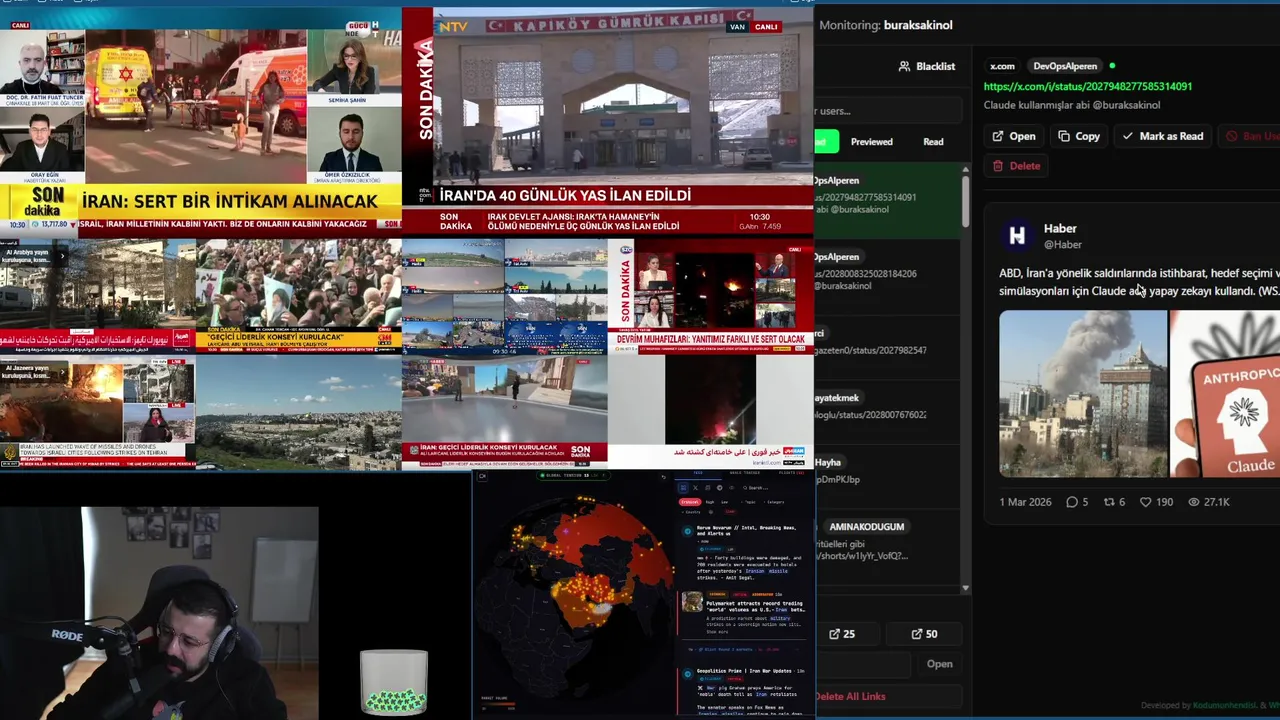
Task: Select the X source icon in monitor panel
Action: tap(695, 488)
